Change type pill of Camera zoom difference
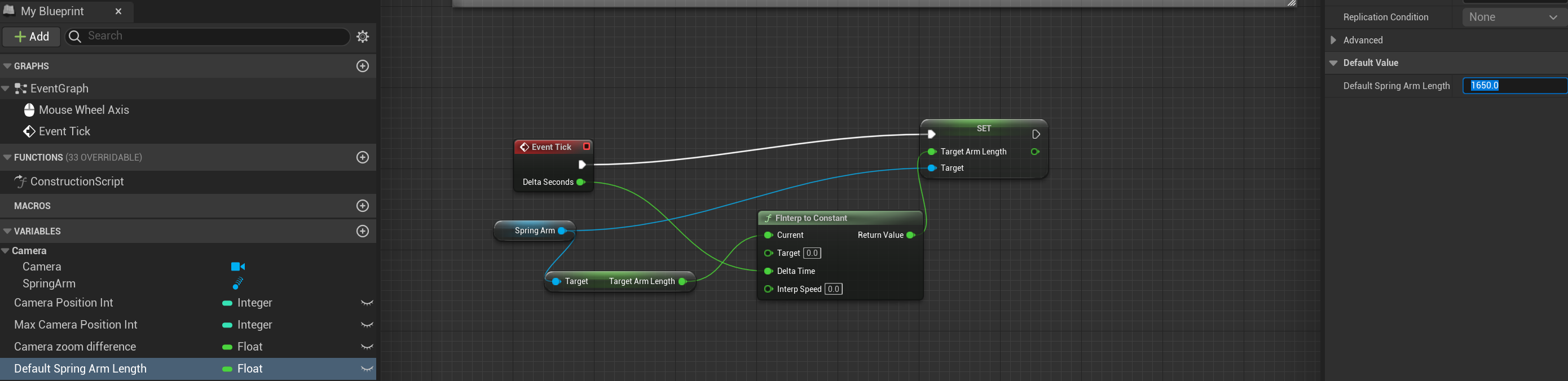 point(227,347)
